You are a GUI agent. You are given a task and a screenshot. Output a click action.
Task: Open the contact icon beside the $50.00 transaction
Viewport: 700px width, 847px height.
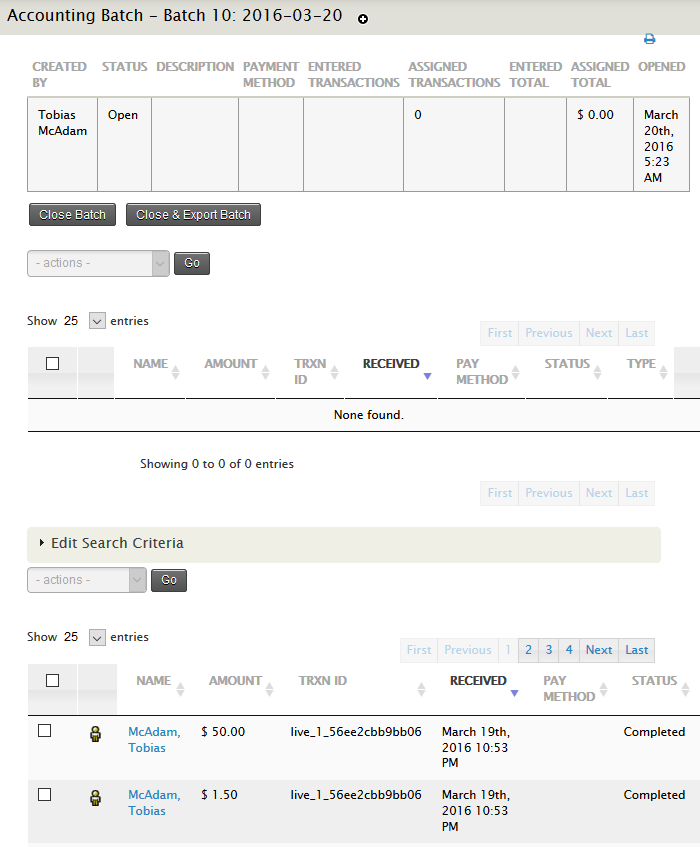95,733
